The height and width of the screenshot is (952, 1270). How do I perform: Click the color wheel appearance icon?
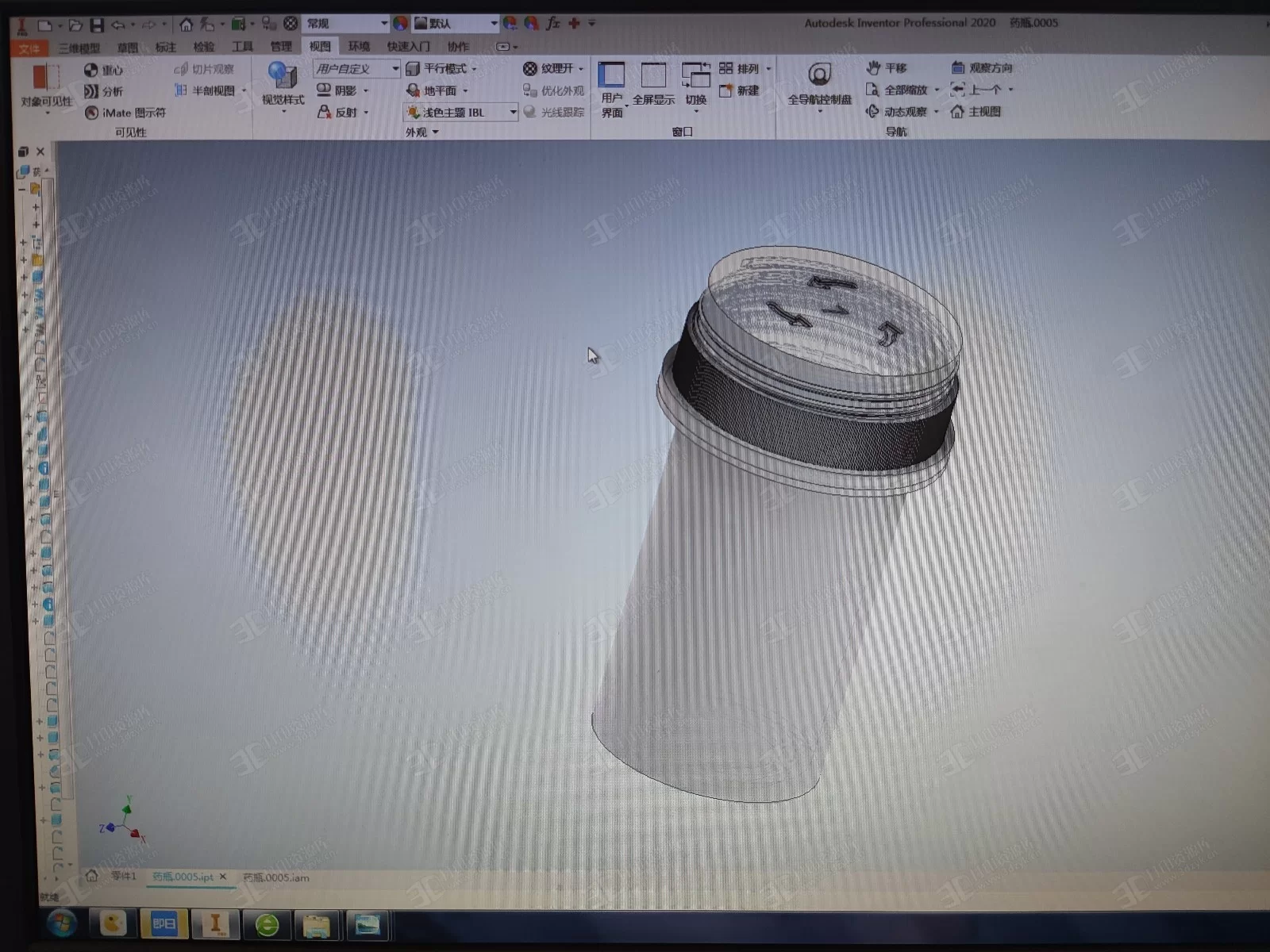tap(400, 24)
